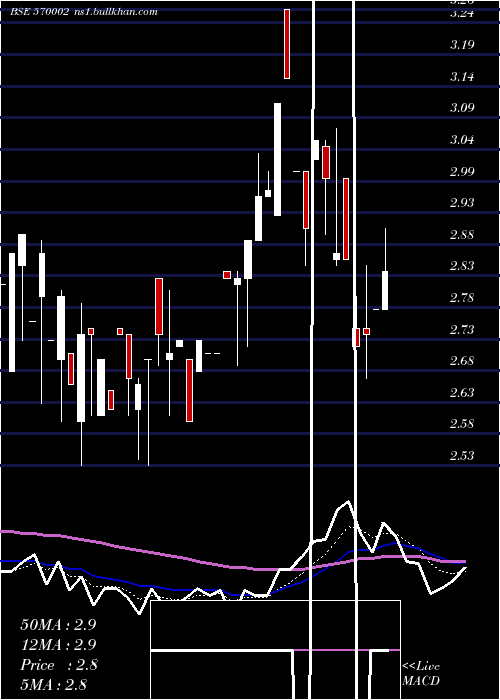Viewport: 500px width, 700px height.
Task: Pick the 2.99 price axis label
Action: [462, 171]
